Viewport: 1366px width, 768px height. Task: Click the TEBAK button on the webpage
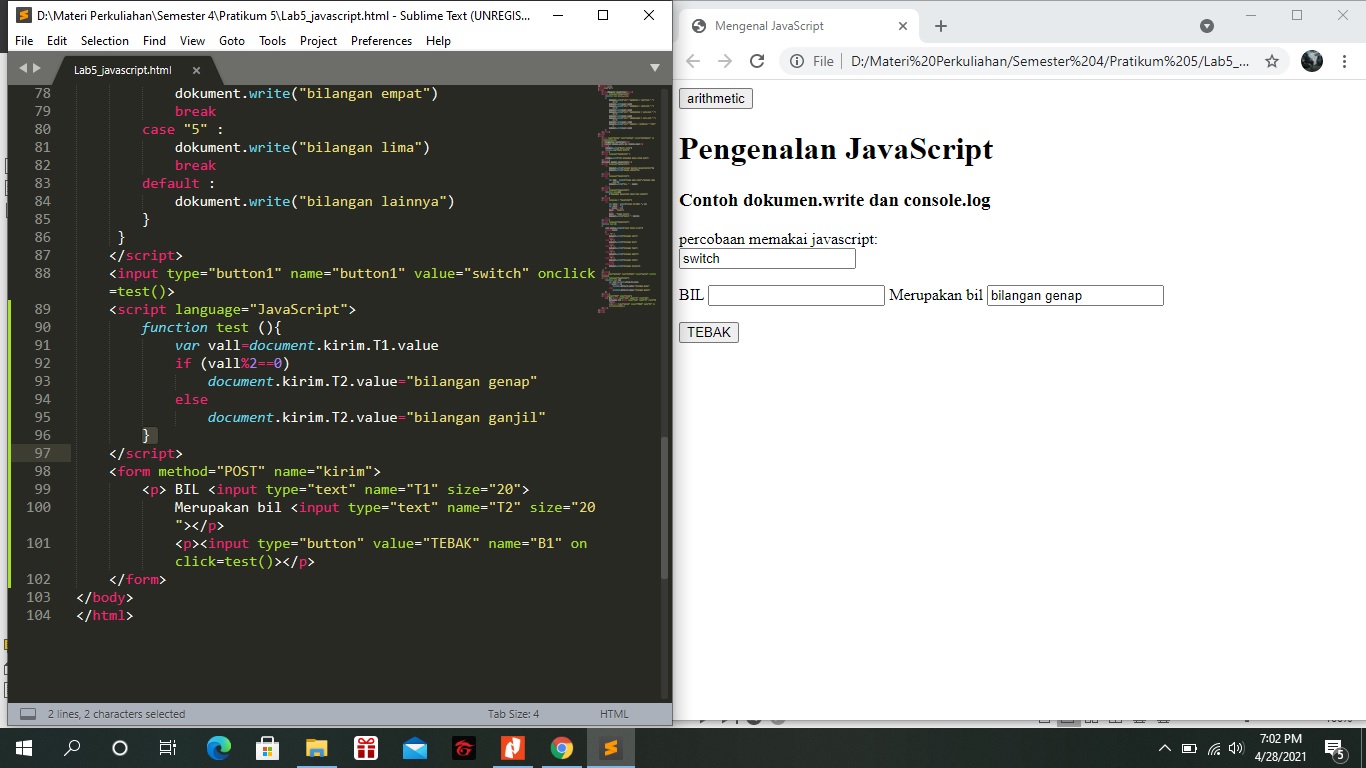tap(708, 331)
